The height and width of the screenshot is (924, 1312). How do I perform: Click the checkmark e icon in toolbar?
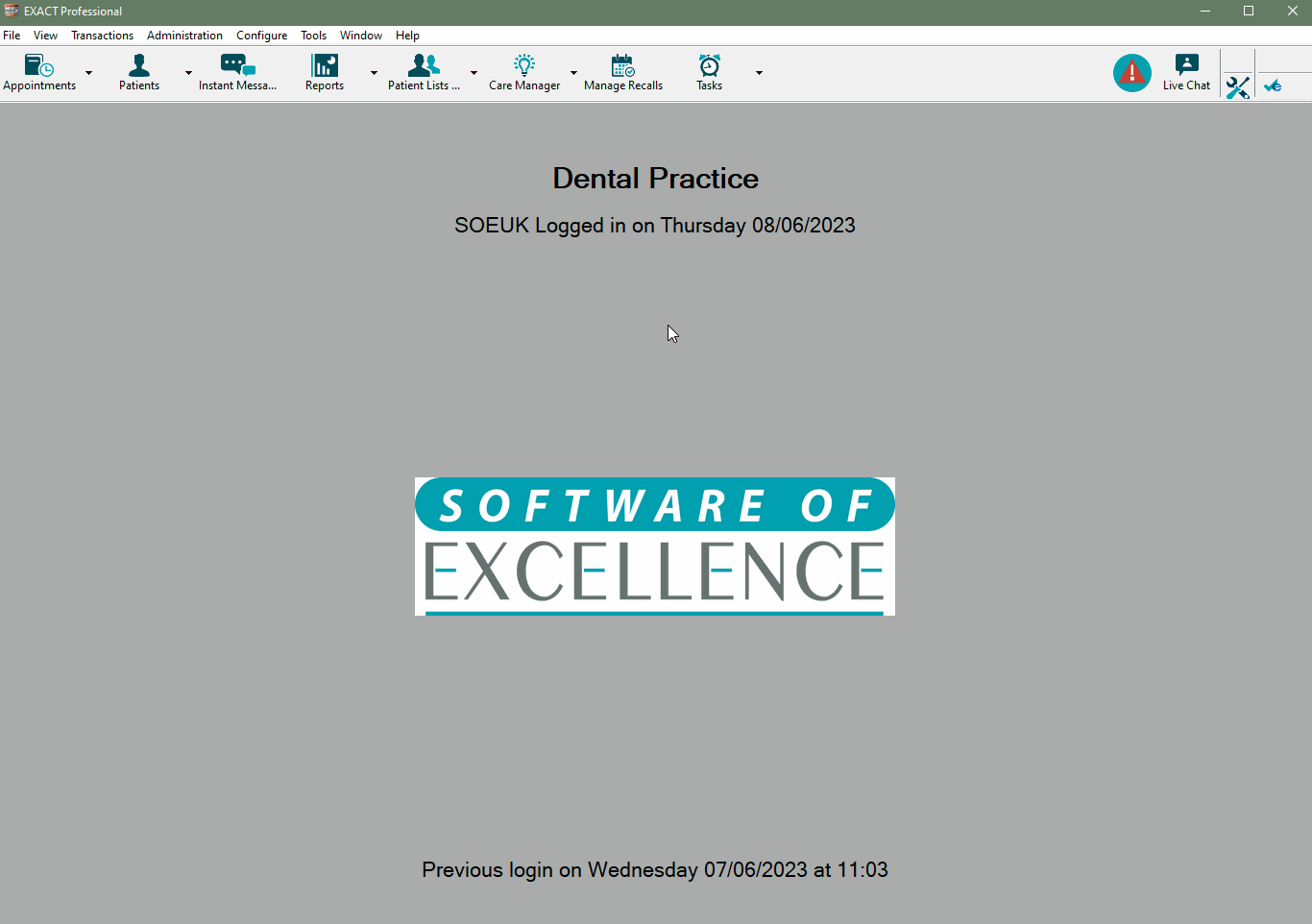1274,86
